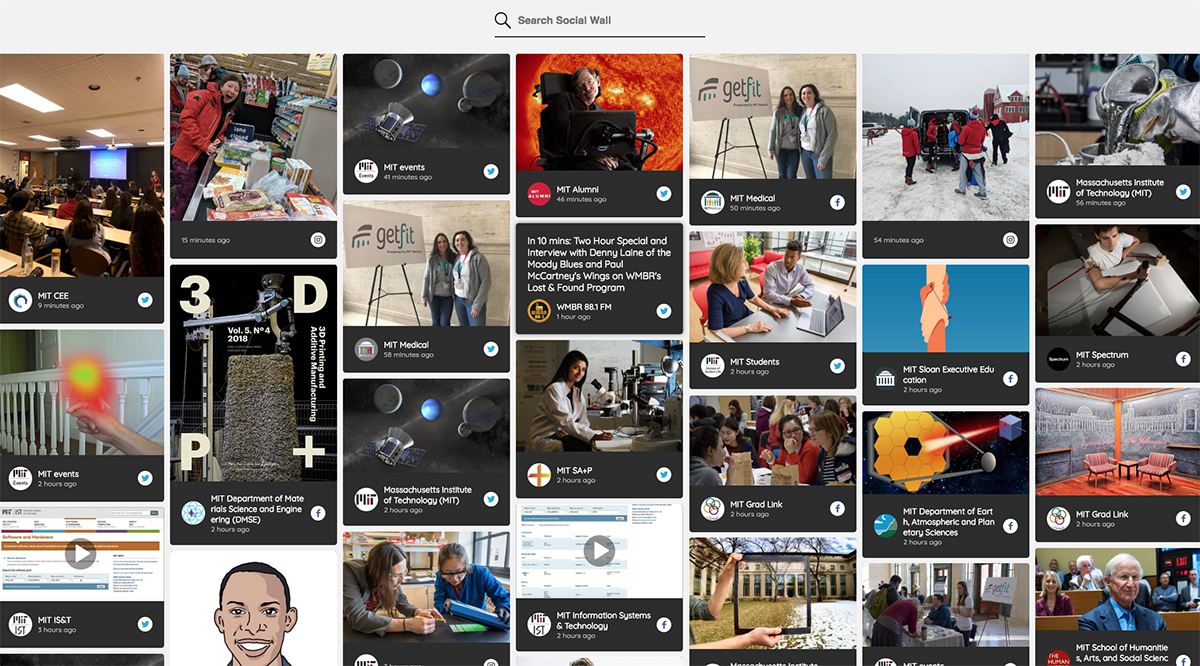
Task: Click MIT Sloan Executive Education avatar
Action: click(x=885, y=379)
